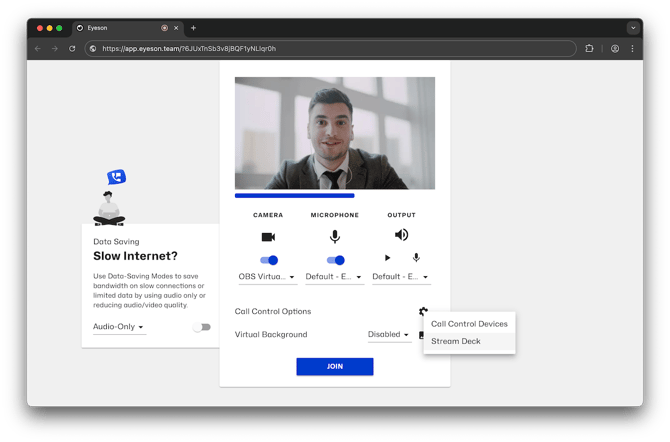Turn off the camera toggle
Screen dimensions: 670x442
point(268,260)
